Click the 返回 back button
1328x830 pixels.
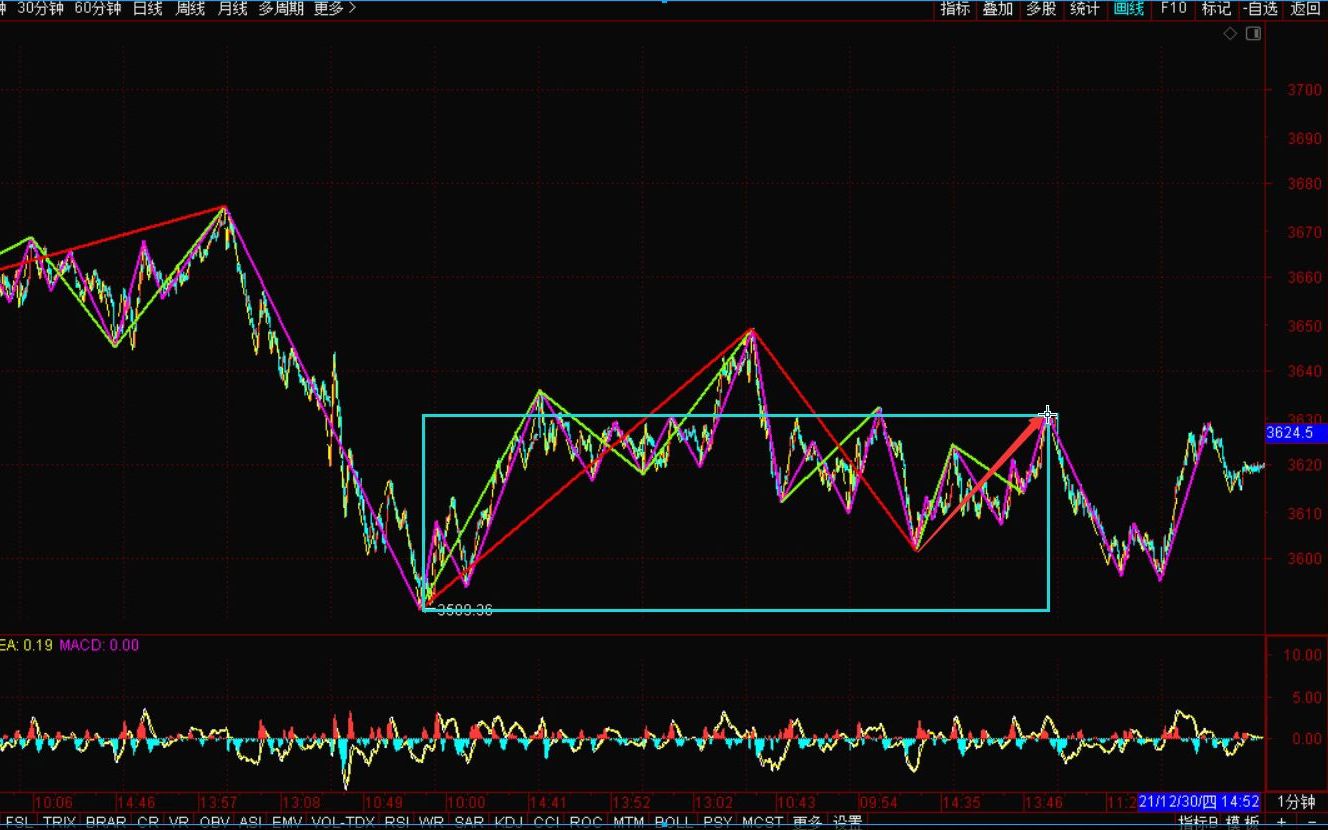click(1305, 8)
